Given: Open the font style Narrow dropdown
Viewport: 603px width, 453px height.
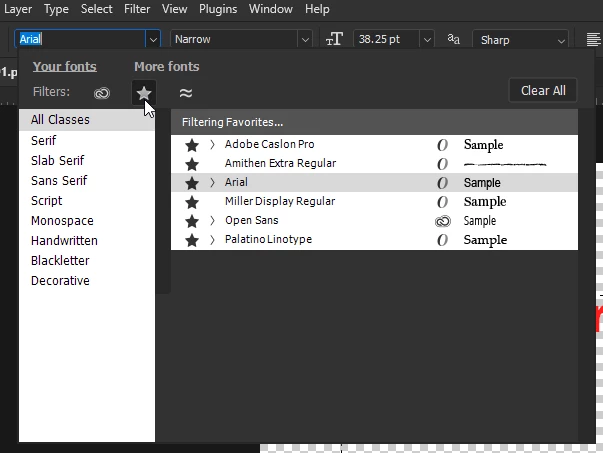Looking at the screenshot, I should click(x=305, y=39).
